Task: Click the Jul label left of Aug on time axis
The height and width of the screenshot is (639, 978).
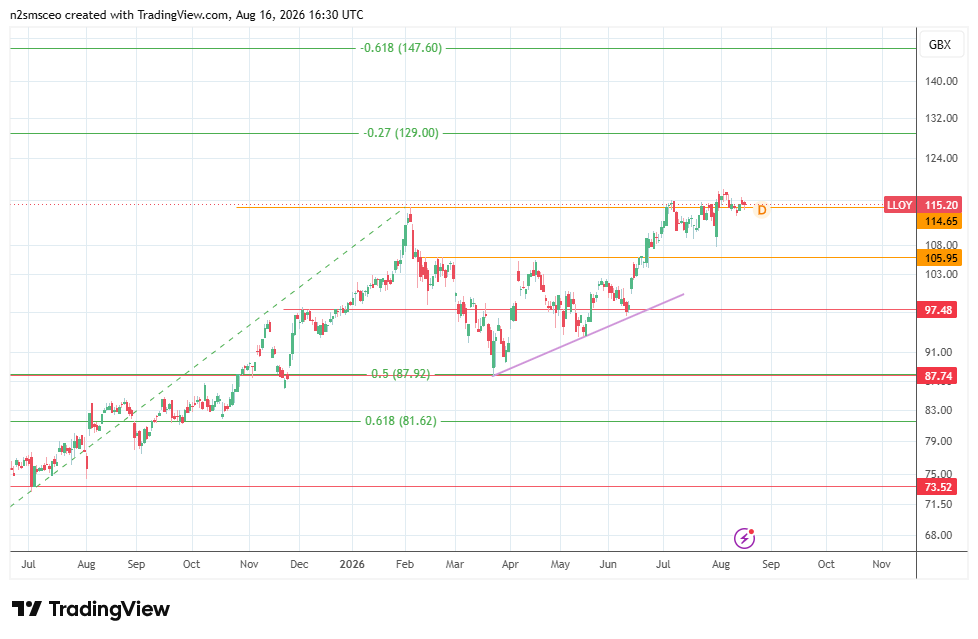Action: click(x=28, y=564)
